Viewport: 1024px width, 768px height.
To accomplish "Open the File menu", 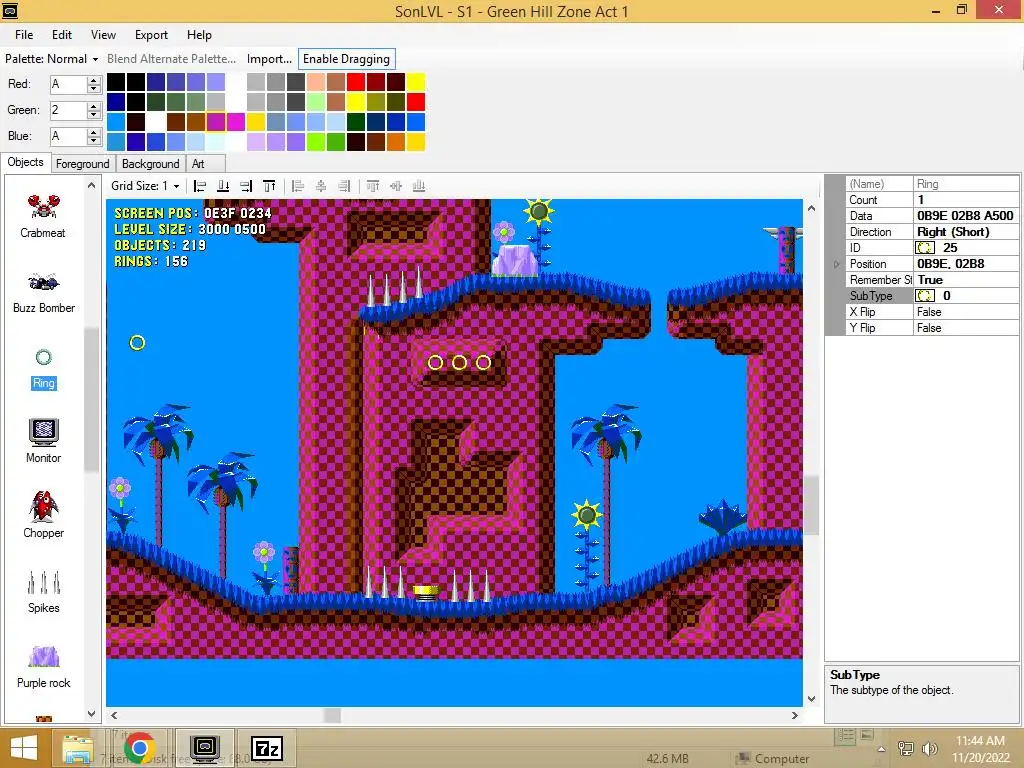I will point(24,35).
